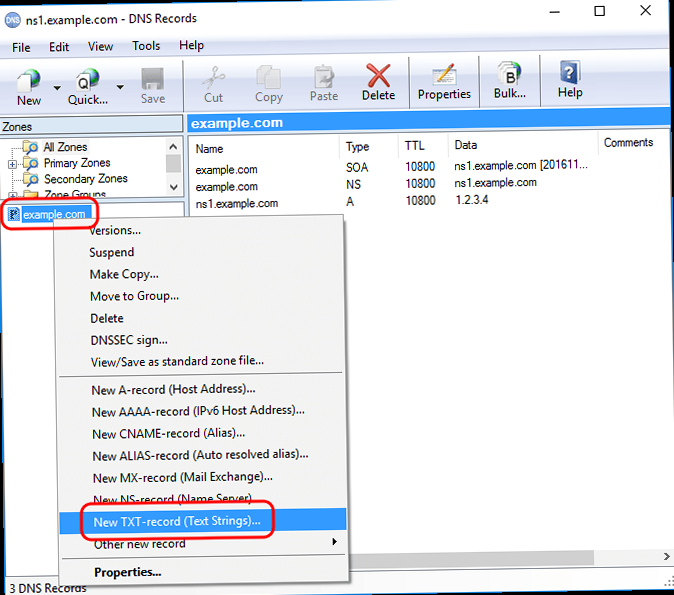Image resolution: width=674 pixels, height=595 pixels.
Task: Select Secondary Zones in the tree
Action: coord(83,179)
